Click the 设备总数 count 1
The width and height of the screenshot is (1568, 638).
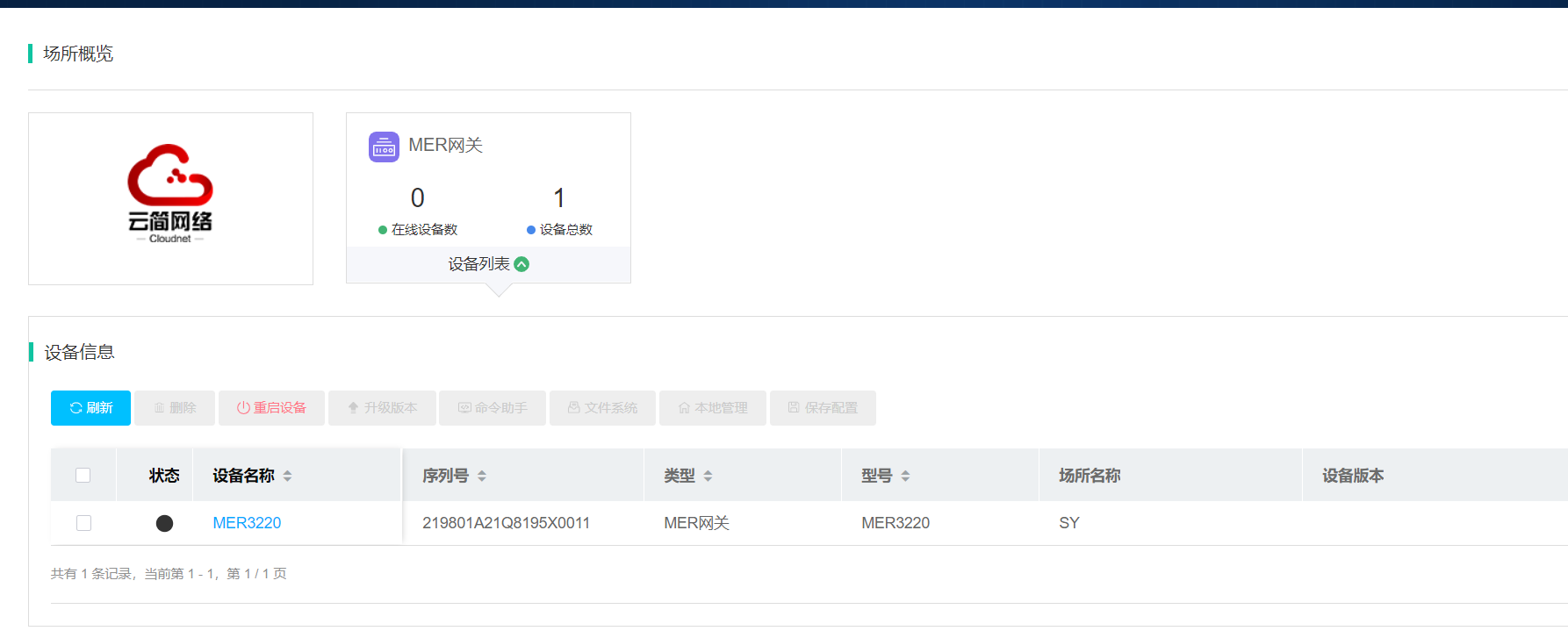[x=559, y=197]
